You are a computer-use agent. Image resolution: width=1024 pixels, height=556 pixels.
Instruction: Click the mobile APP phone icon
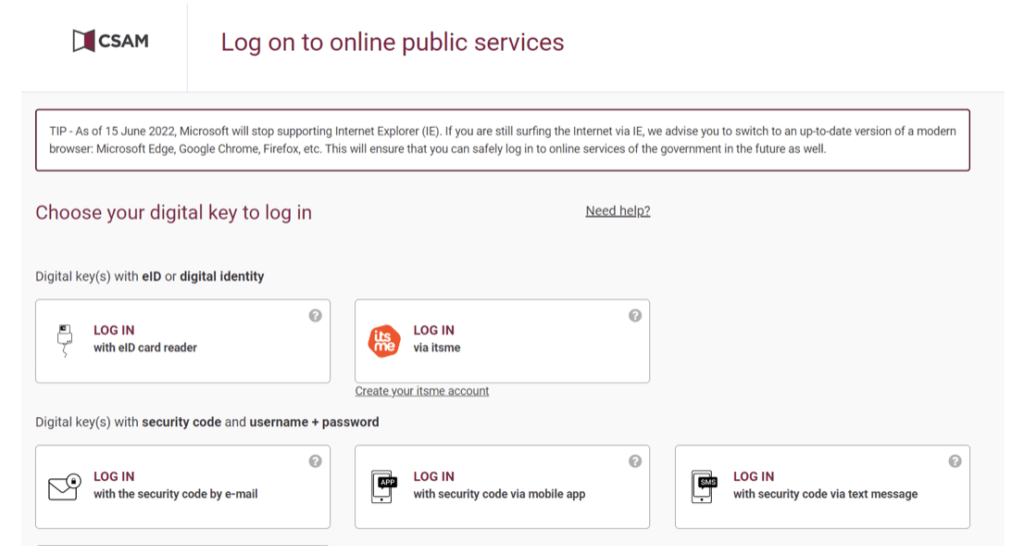tap(383, 487)
